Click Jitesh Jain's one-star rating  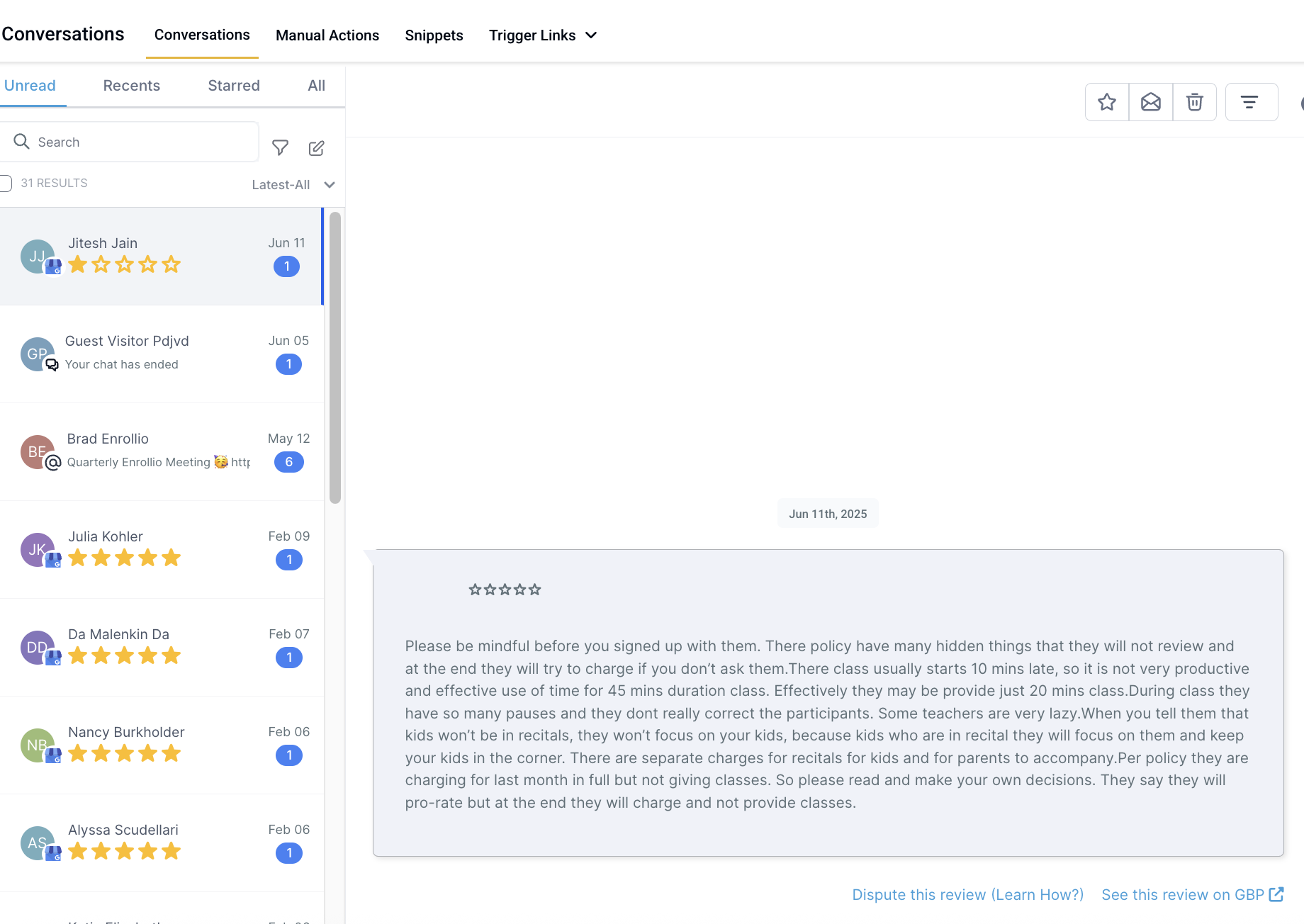pyautogui.click(x=124, y=265)
